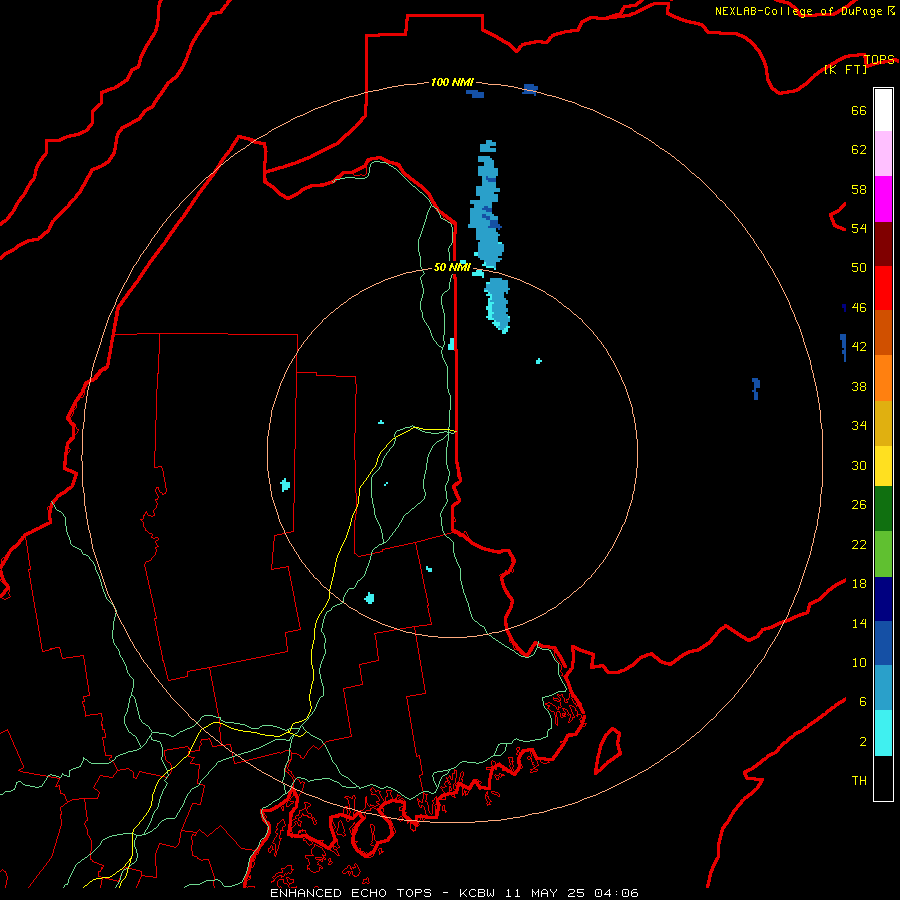Viewport: 900px width, 900px height.
Task: Click the gold swatch at 34
Action: (883, 423)
